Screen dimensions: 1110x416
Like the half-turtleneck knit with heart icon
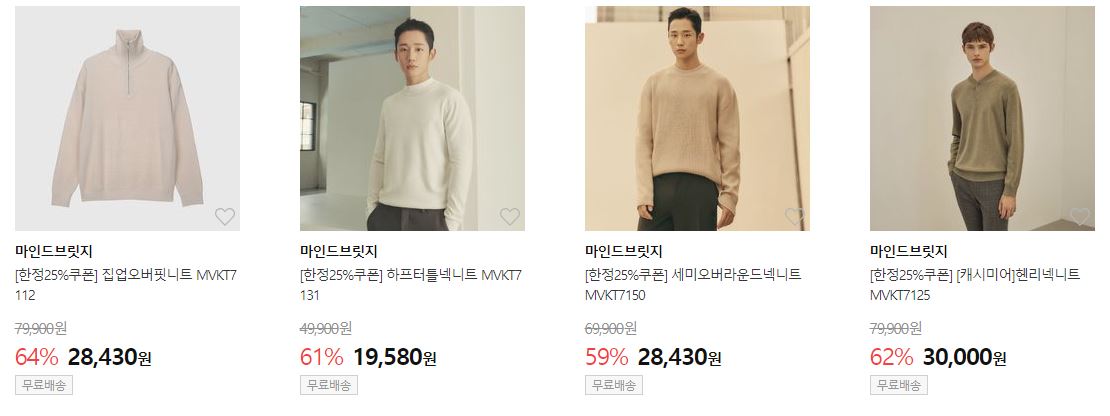click(x=510, y=216)
